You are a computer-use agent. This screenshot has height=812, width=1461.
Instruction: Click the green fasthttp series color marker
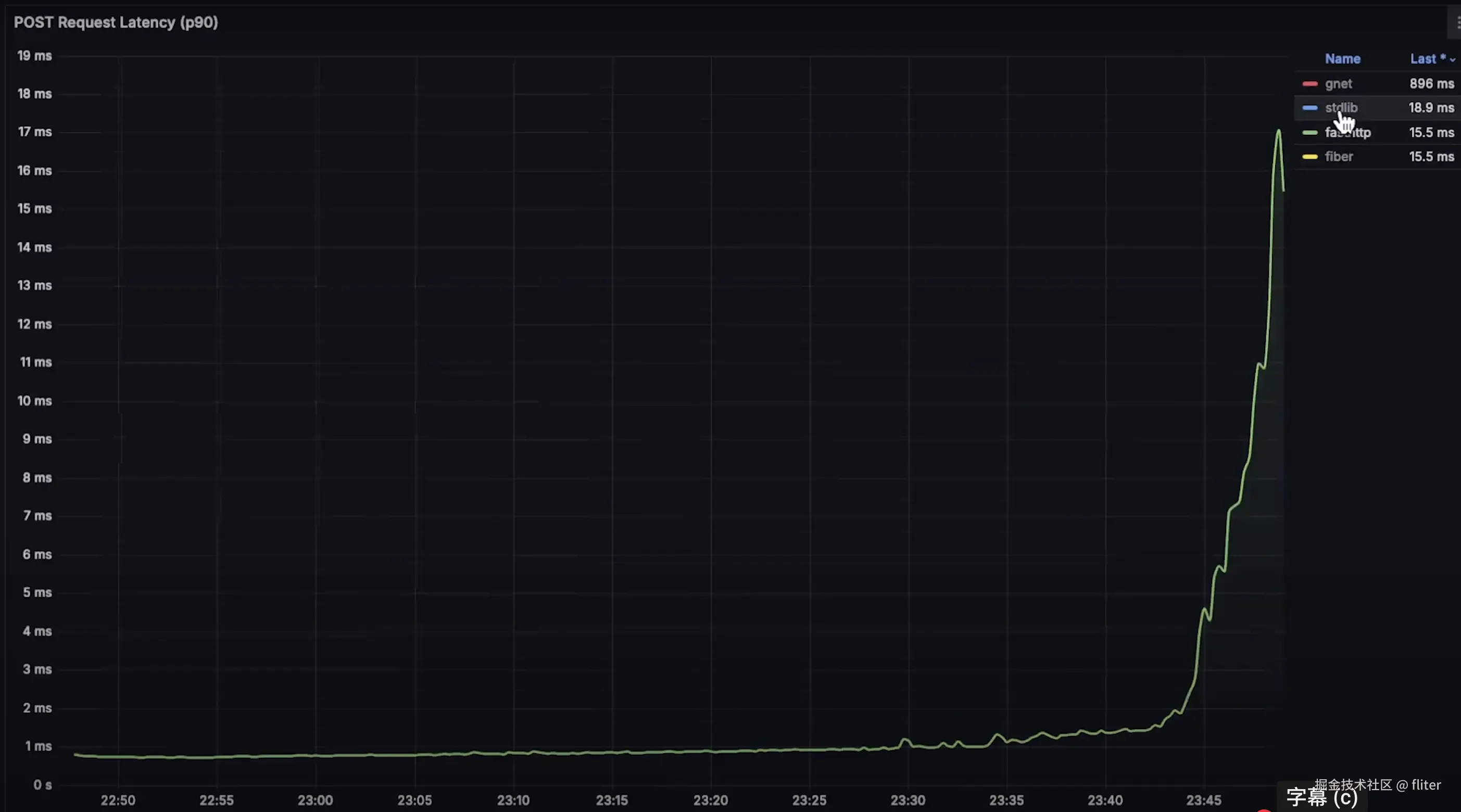pos(1309,133)
